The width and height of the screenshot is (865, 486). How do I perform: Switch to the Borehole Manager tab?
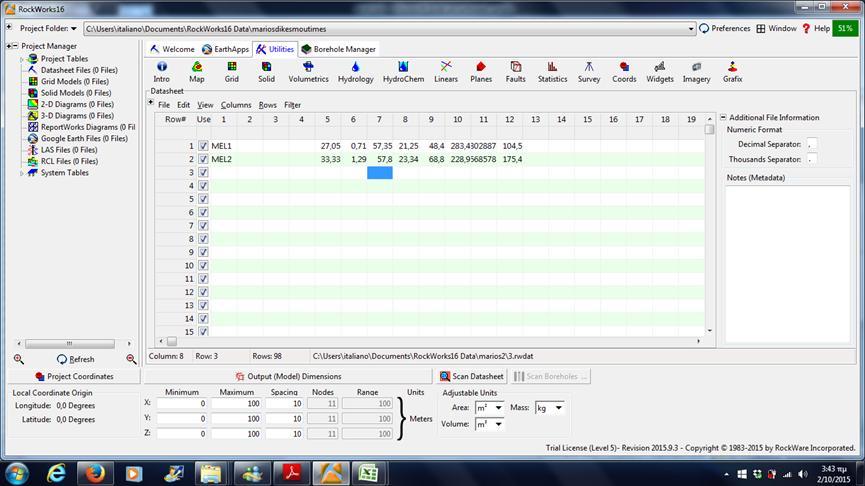(339, 49)
